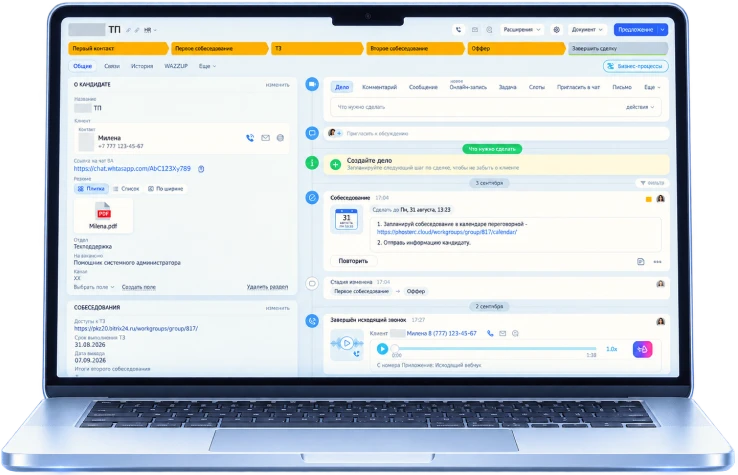Switch resume view to По ширине
Image resolution: width=738 pixels, height=475 pixels.
(x=166, y=189)
